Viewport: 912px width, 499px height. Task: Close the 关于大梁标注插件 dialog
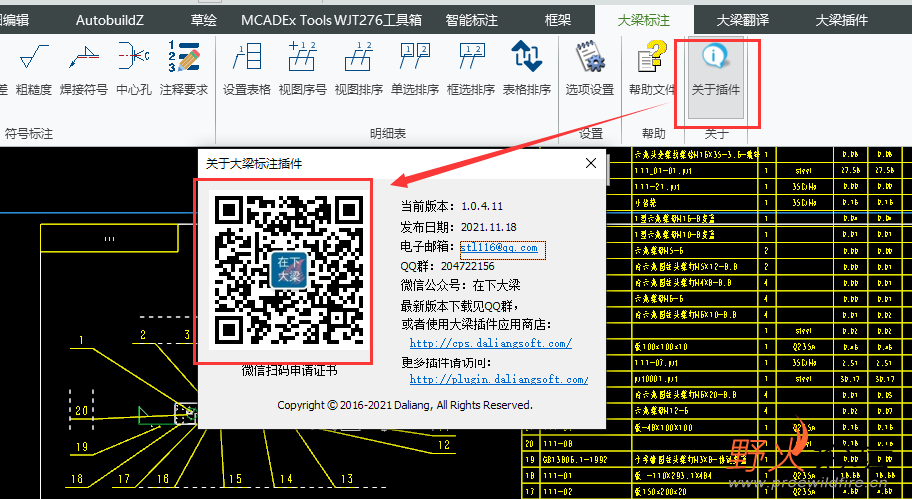[x=591, y=163]
